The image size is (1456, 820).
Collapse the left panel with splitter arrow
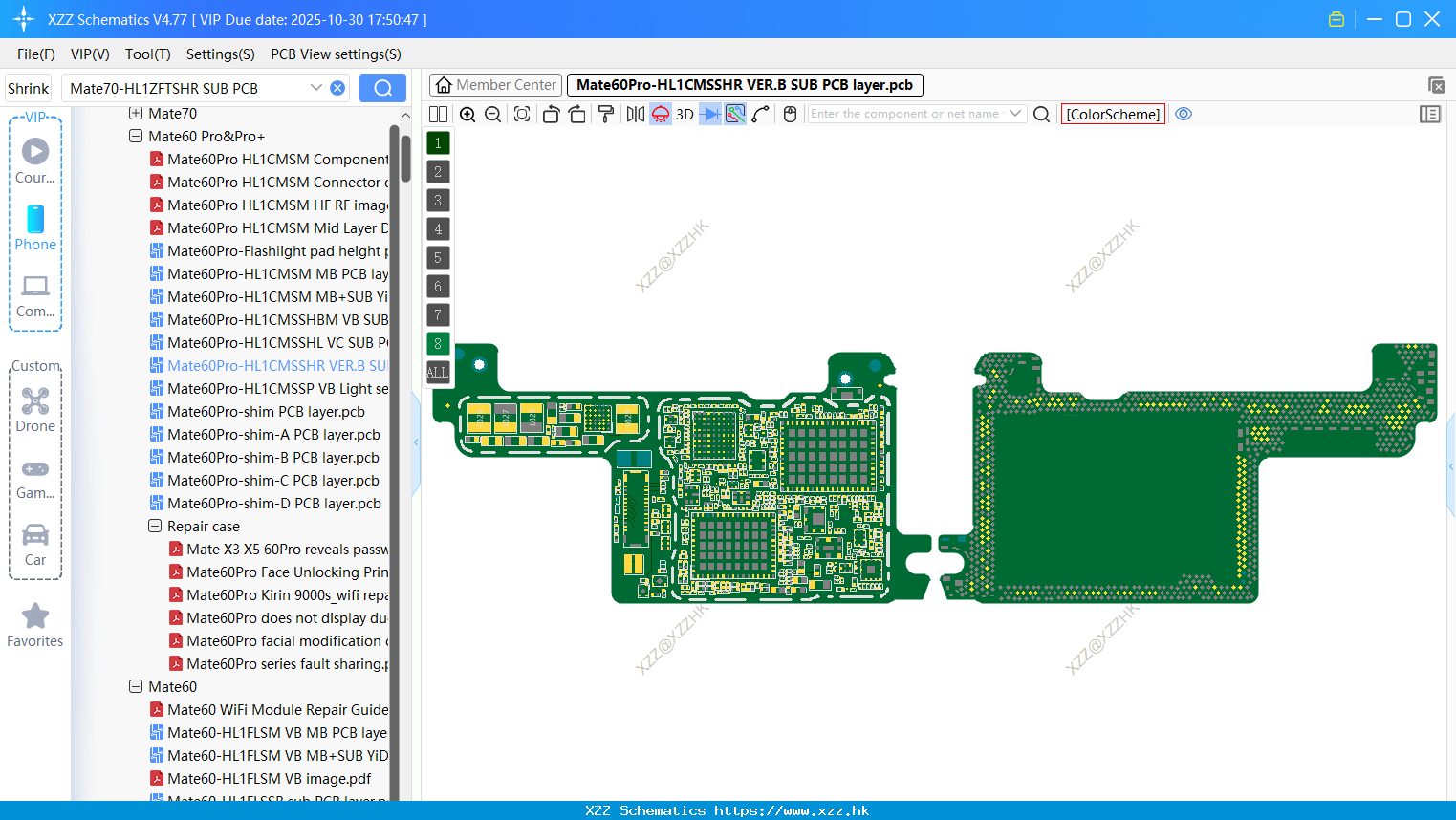click(416, 442)
